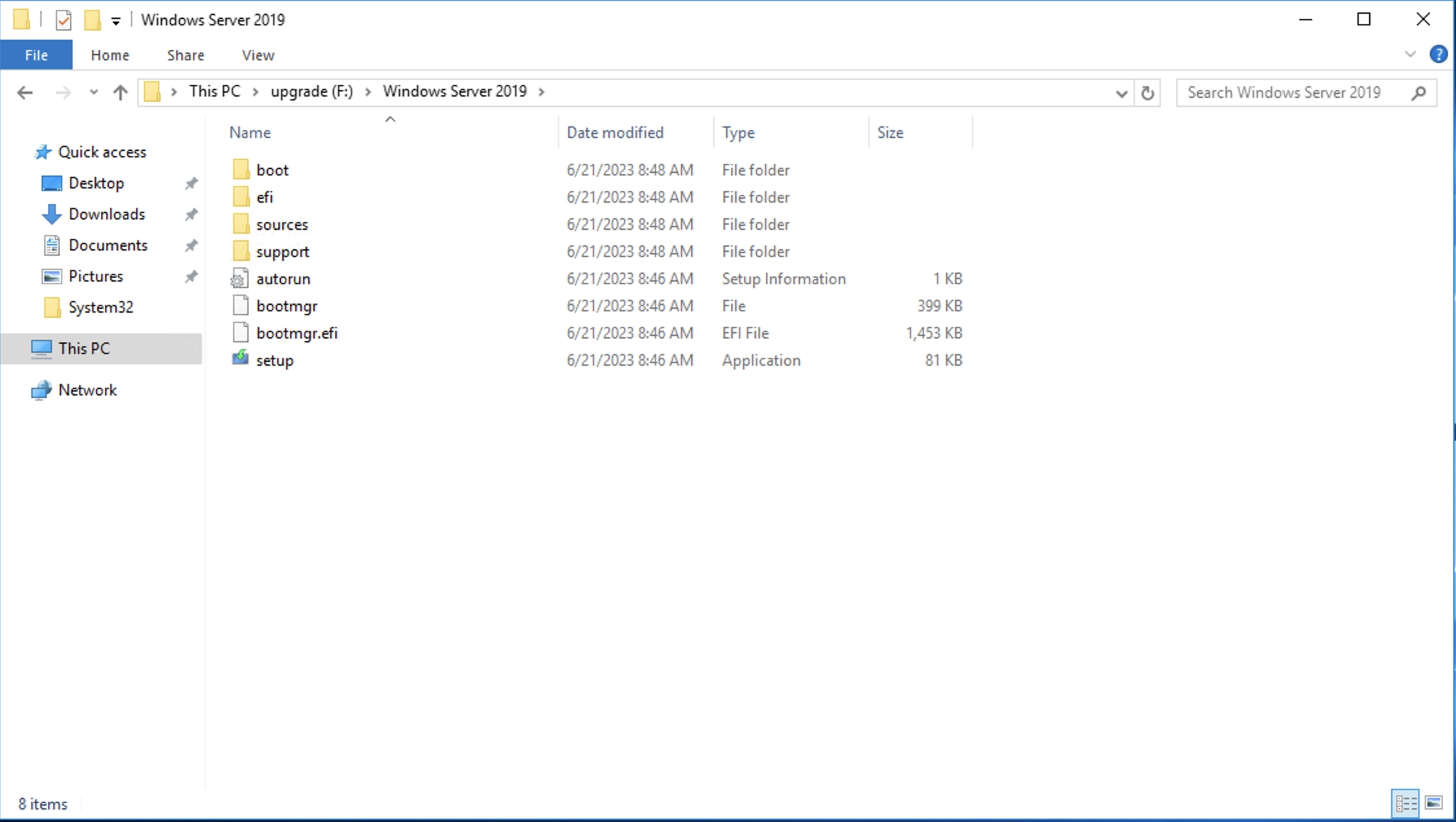The width and height of the screenshot is (1456, 822).
Task: Click the EFI File type cell
Action: pyautogui.click(x=745, y=333)
